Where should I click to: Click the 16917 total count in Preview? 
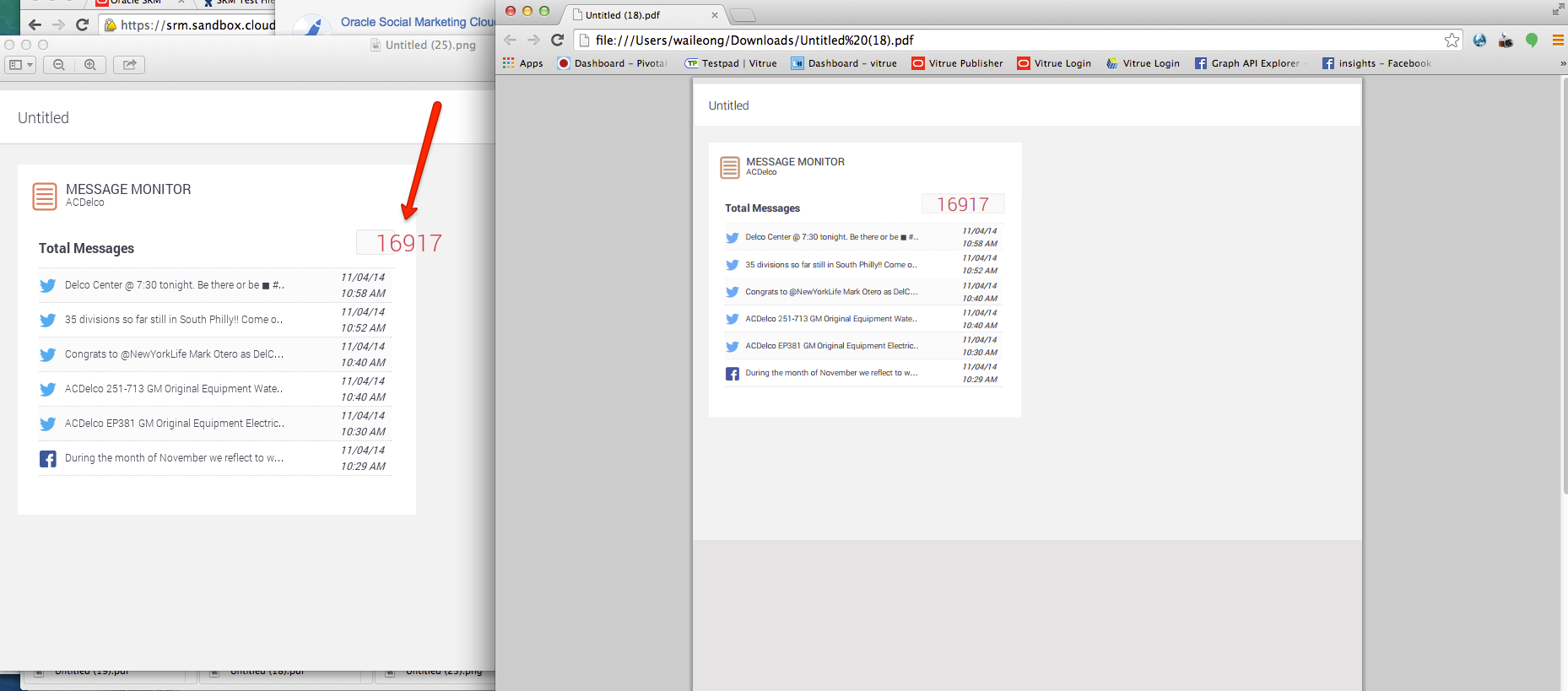(x=409, y=243)
